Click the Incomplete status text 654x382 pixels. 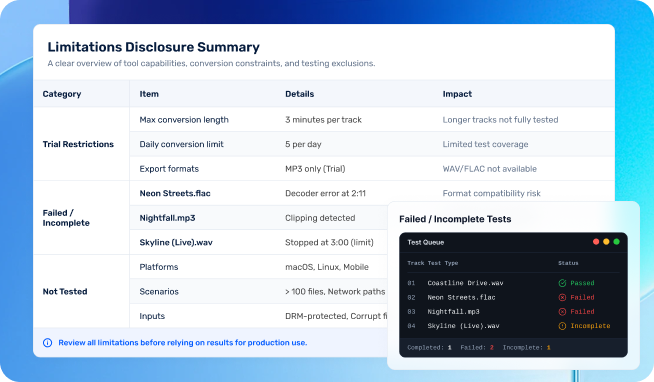(x=590, y=326)
